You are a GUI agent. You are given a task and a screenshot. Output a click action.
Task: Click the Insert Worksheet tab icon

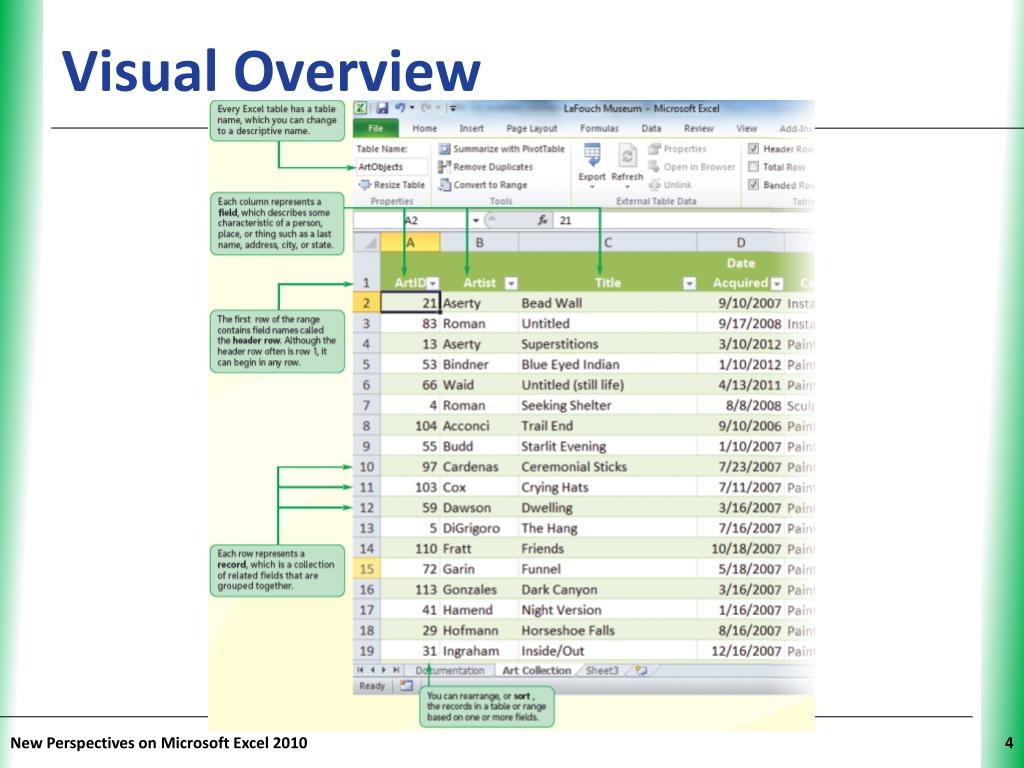click(x=641, y=670)
